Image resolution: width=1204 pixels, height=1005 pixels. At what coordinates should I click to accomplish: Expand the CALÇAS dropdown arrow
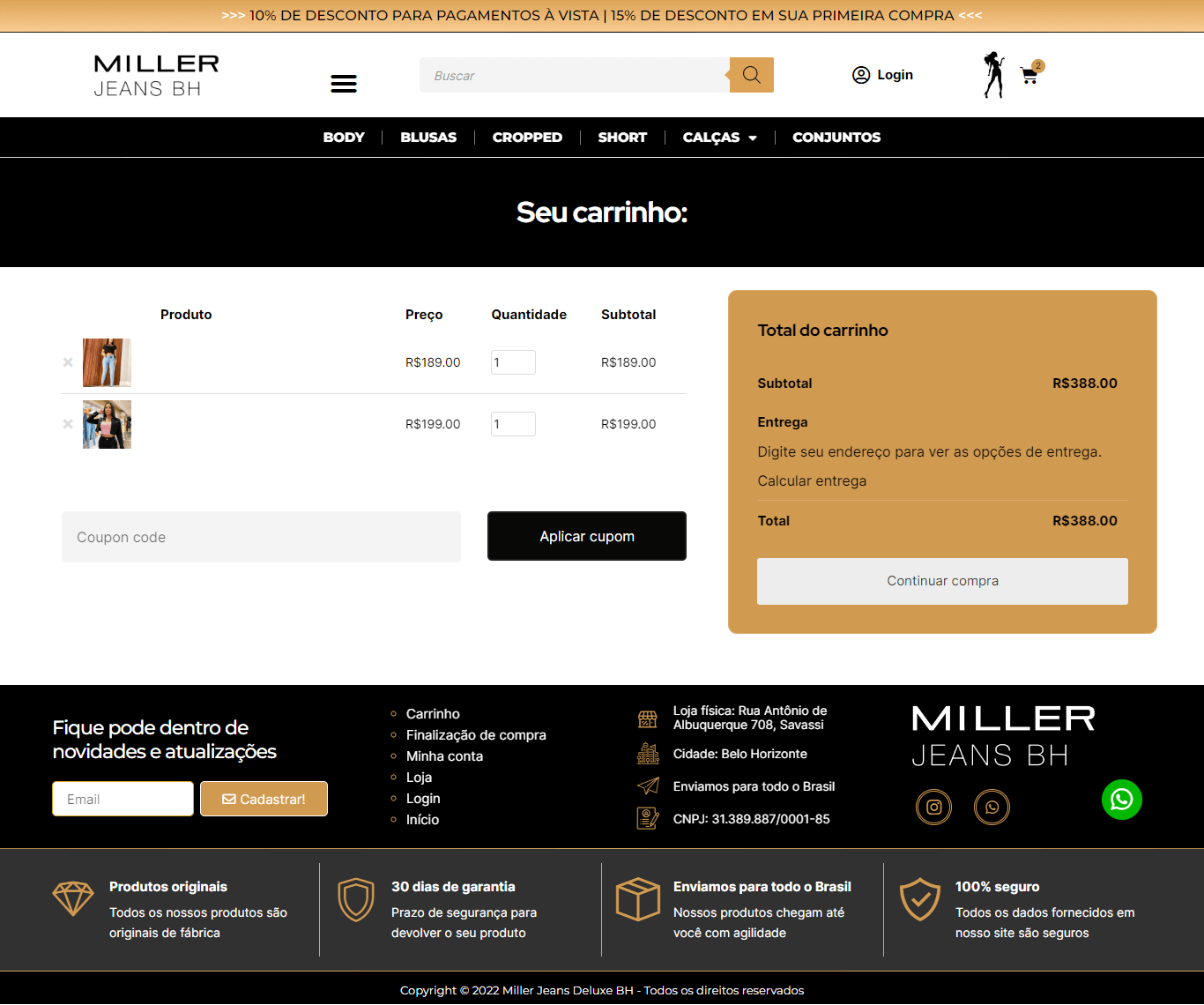click(753, 138)
